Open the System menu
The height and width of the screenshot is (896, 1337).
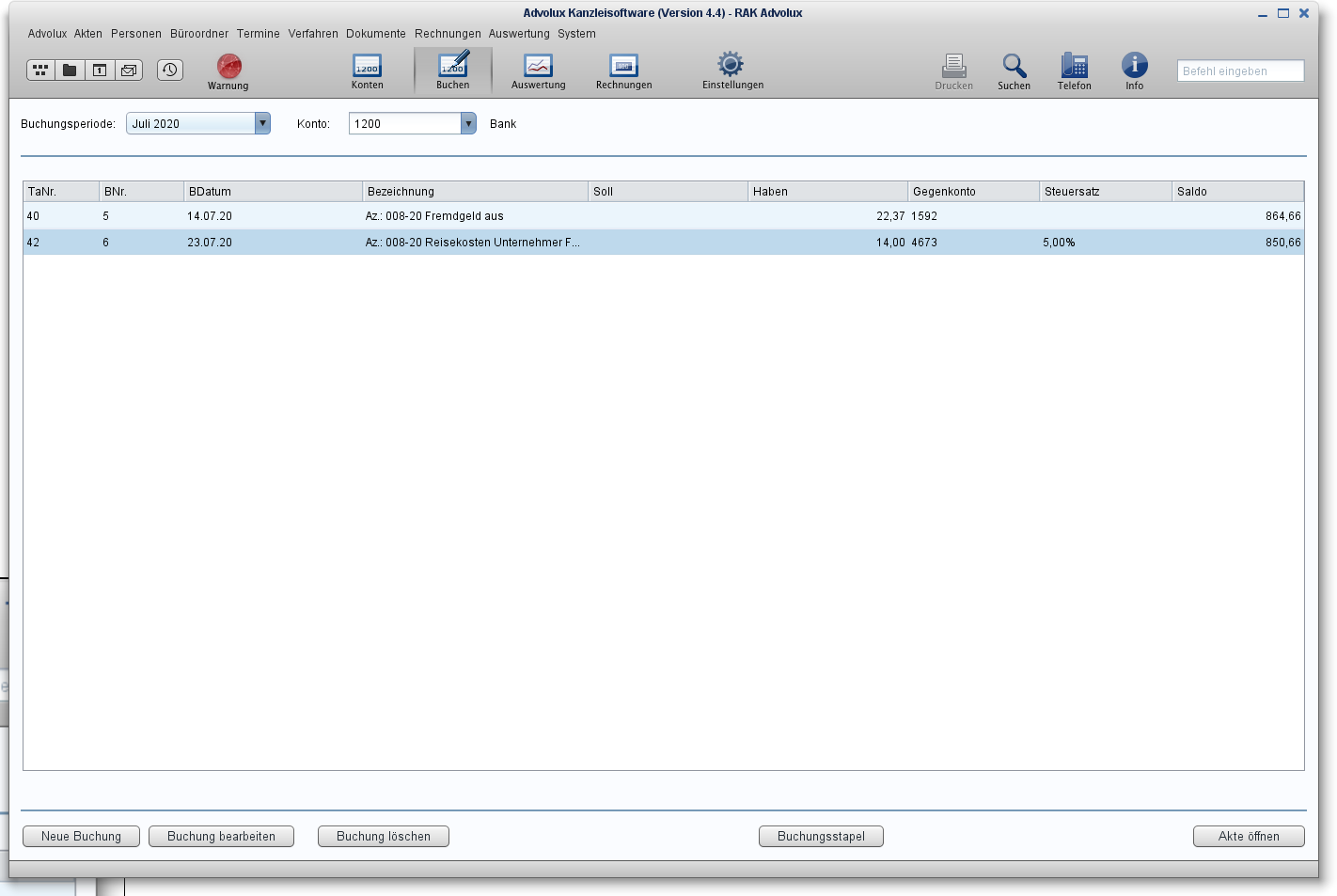point(576,34)
